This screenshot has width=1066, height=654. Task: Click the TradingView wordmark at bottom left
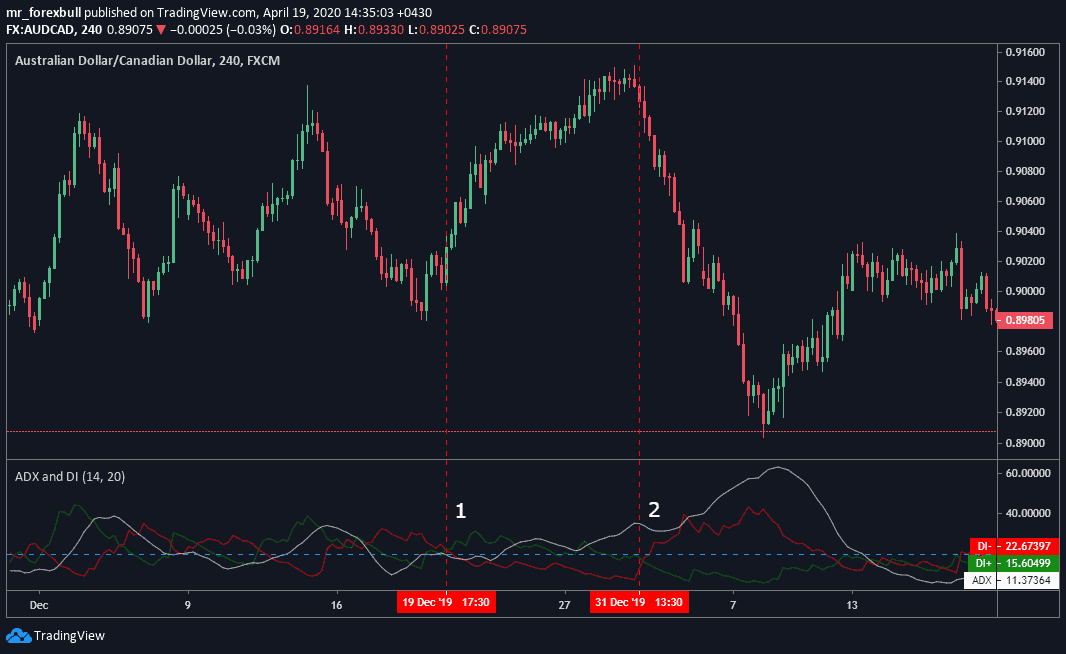coord(69,635)
